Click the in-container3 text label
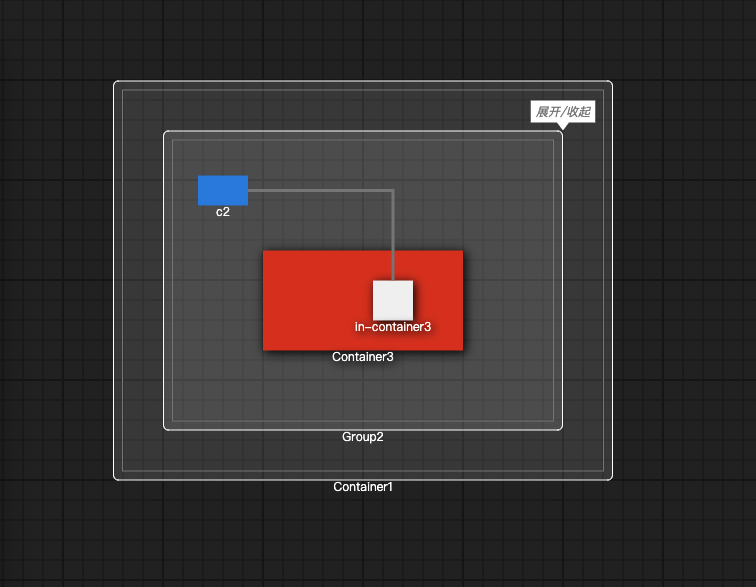Screen dimensions: 756x587 [393, 327]
